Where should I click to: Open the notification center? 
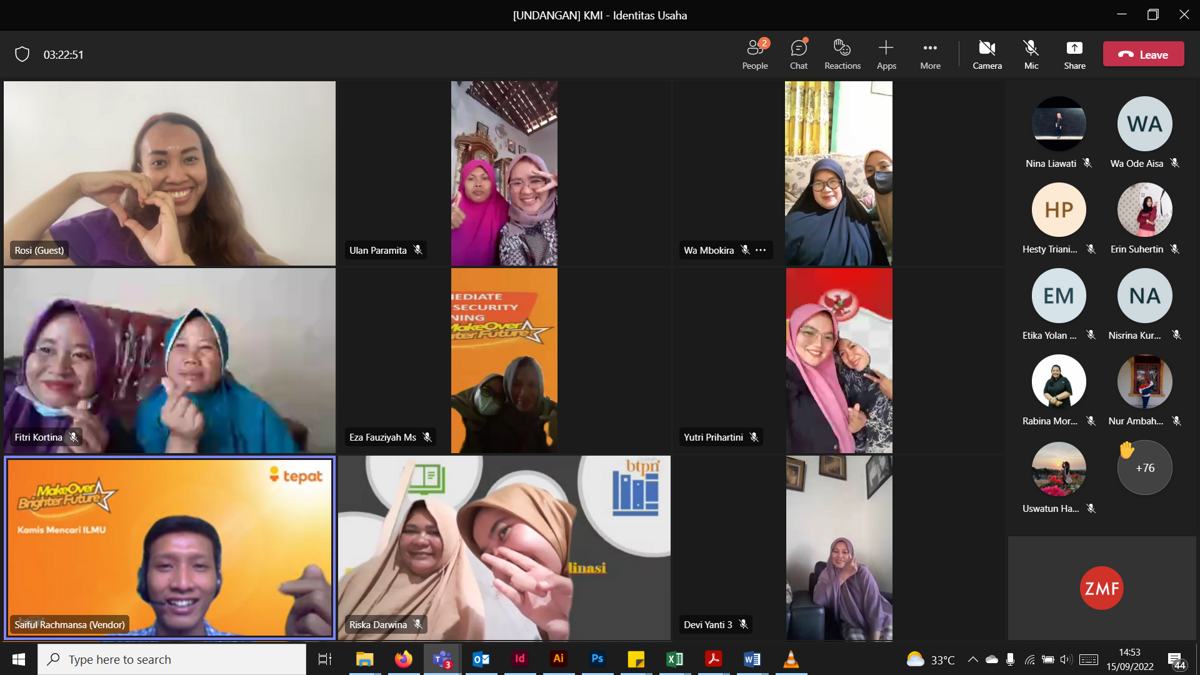1177,659
